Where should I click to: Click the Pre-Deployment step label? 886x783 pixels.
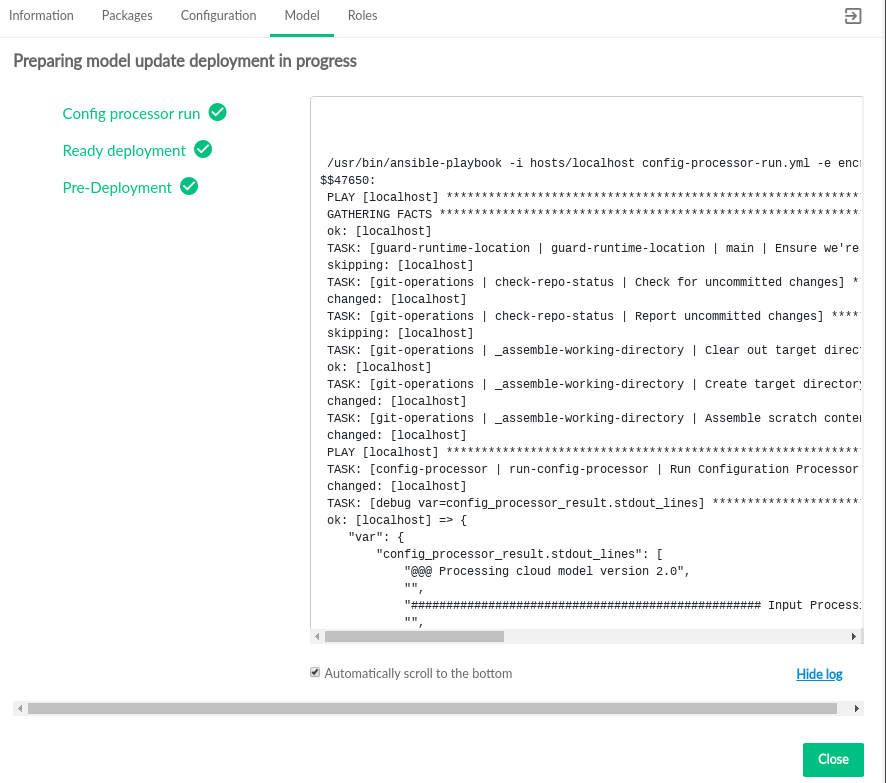117,188
